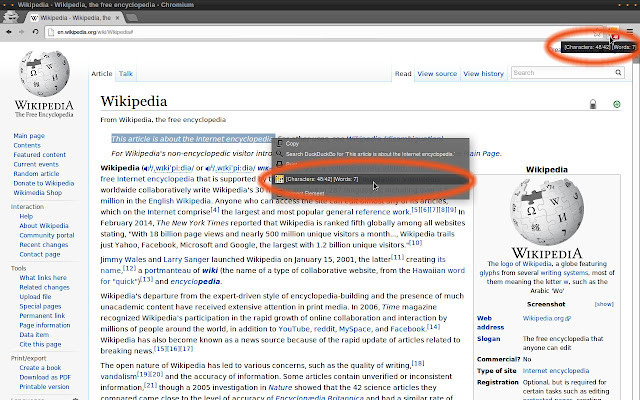Open the View source tab
640x400 pixels.
click(x=437, y=73)
